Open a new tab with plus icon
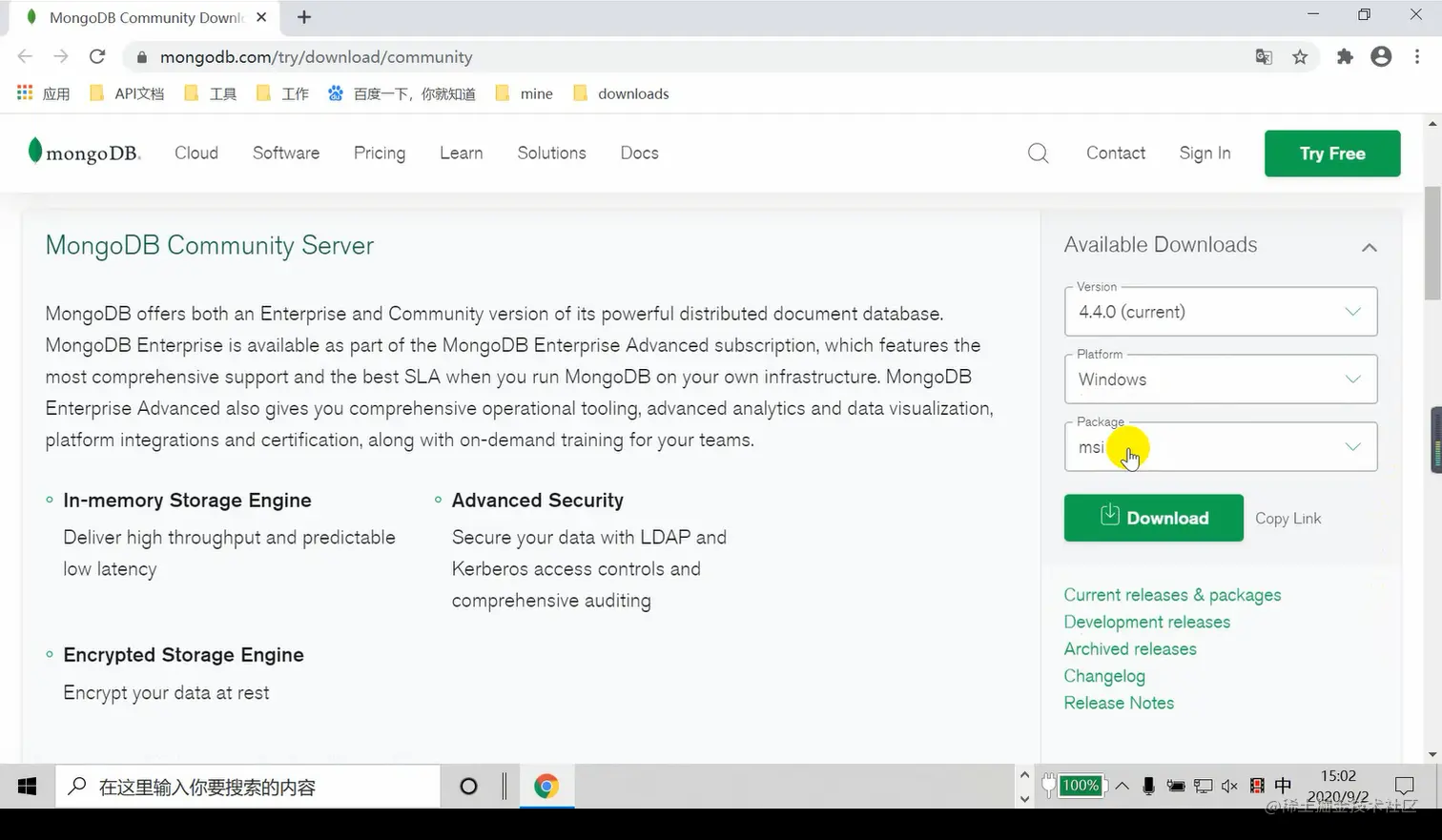 point(304,17)
